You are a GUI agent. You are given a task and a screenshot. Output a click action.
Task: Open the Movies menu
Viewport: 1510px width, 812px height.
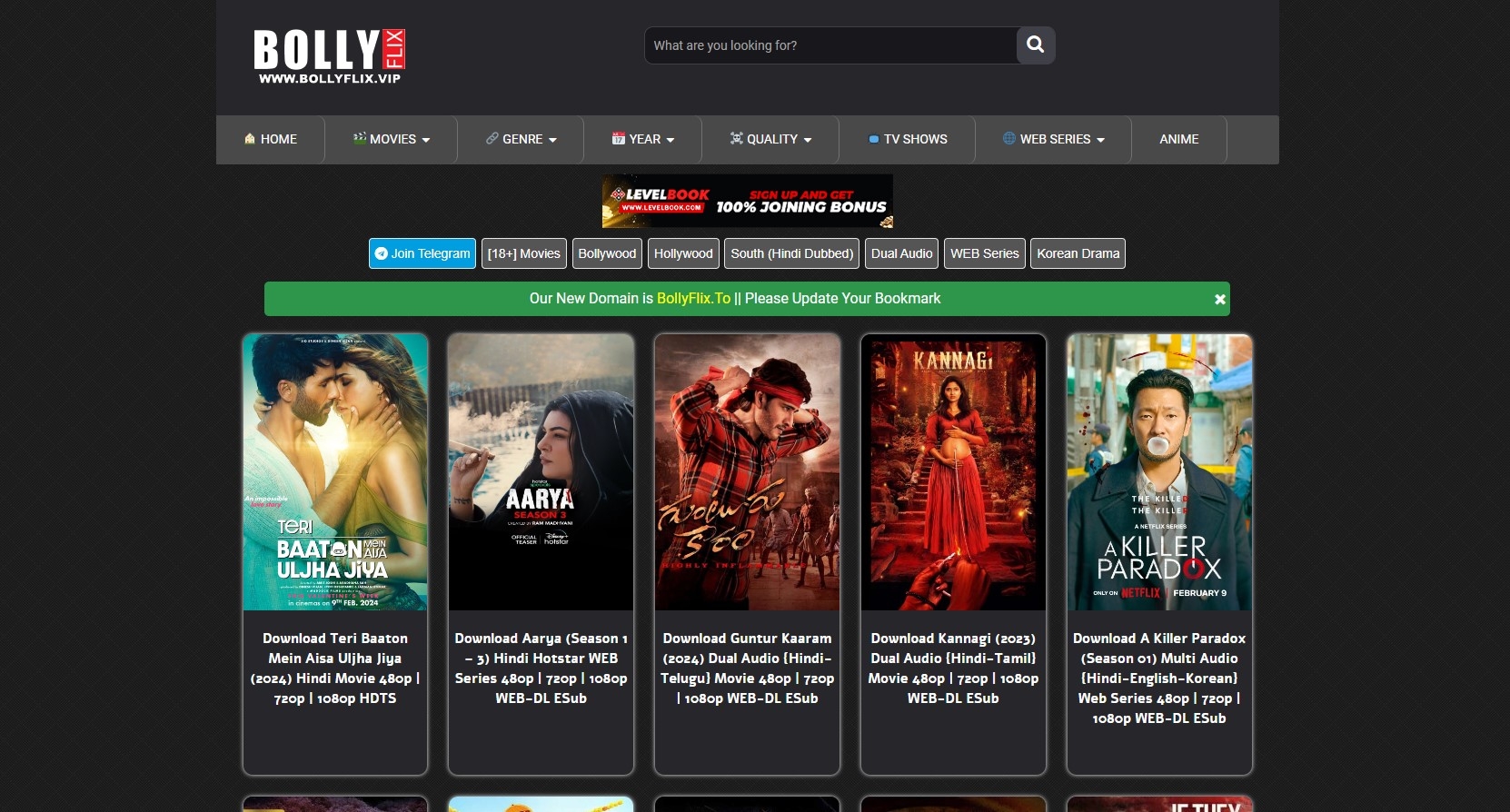click(x=392, y=139)
